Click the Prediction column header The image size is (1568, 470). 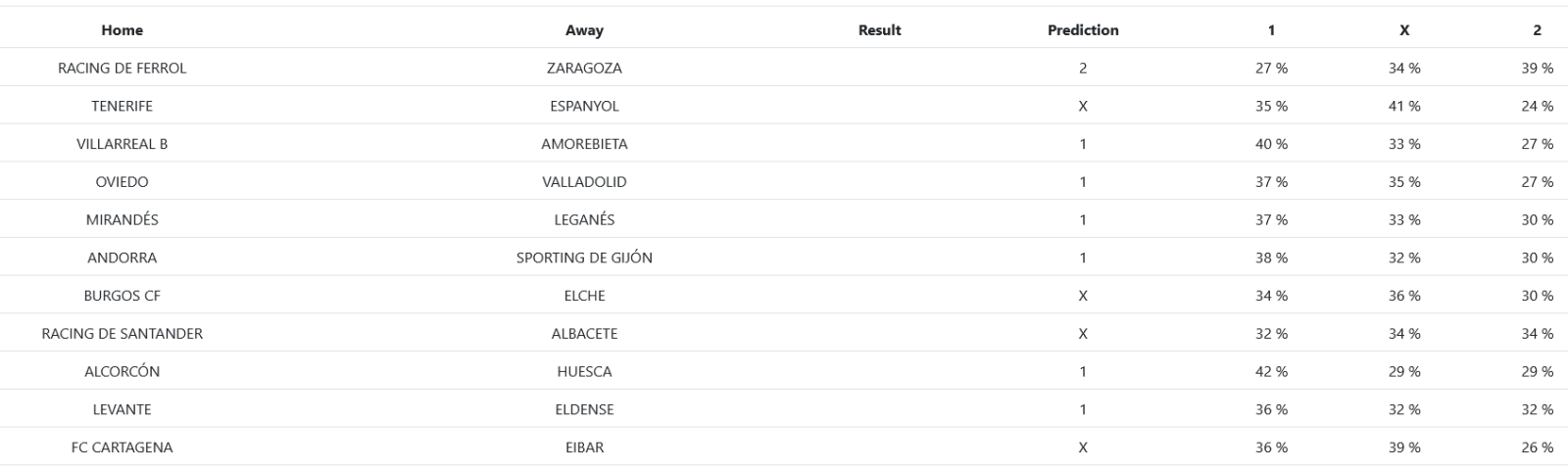point(1083,30)
